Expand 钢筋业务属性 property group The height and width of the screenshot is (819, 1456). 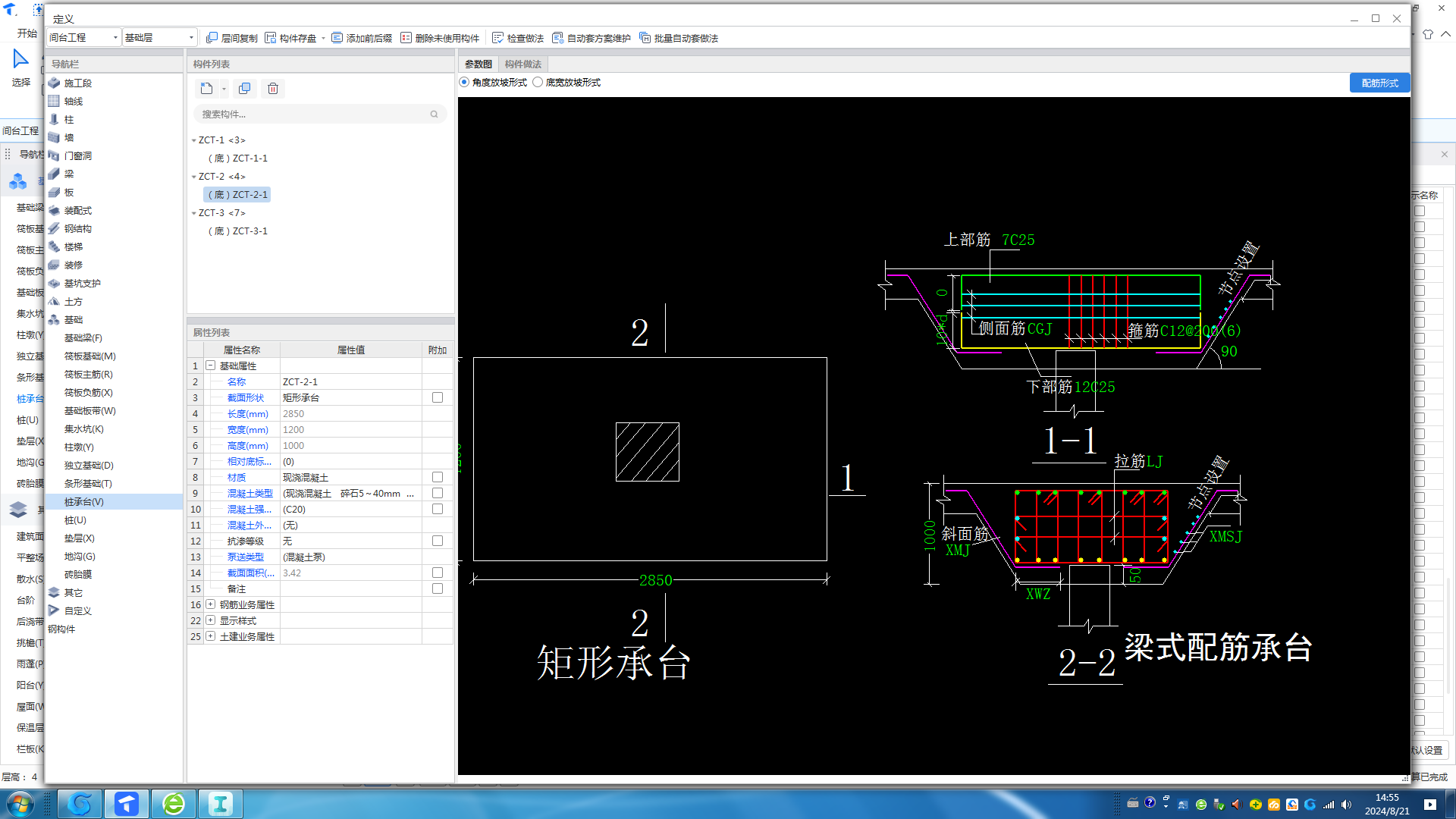pyautogui.click(x=211, y=605)
